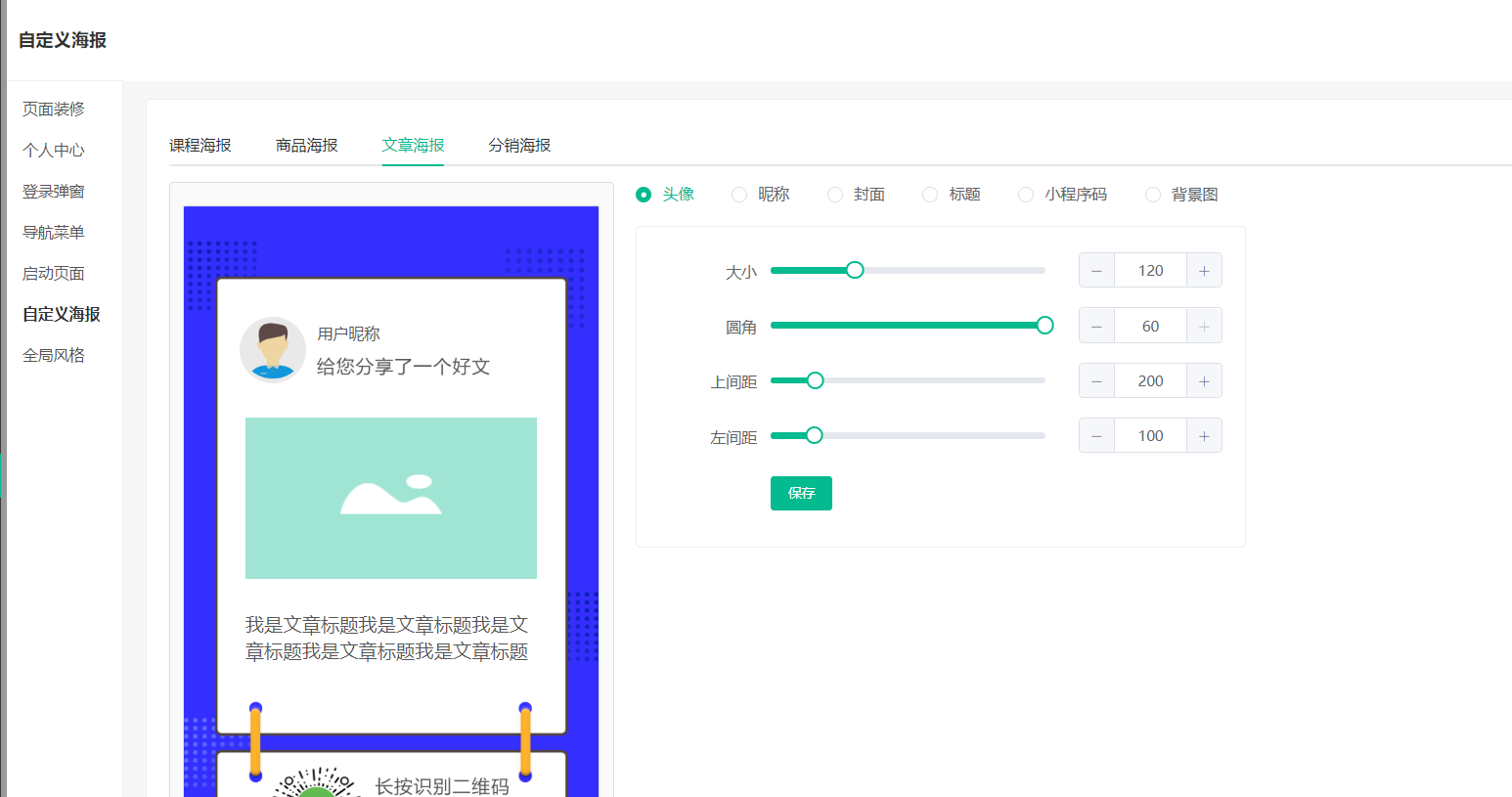
Task: Decrease the 上间距 value with minus button
Action: click(x=1096, y=381)
